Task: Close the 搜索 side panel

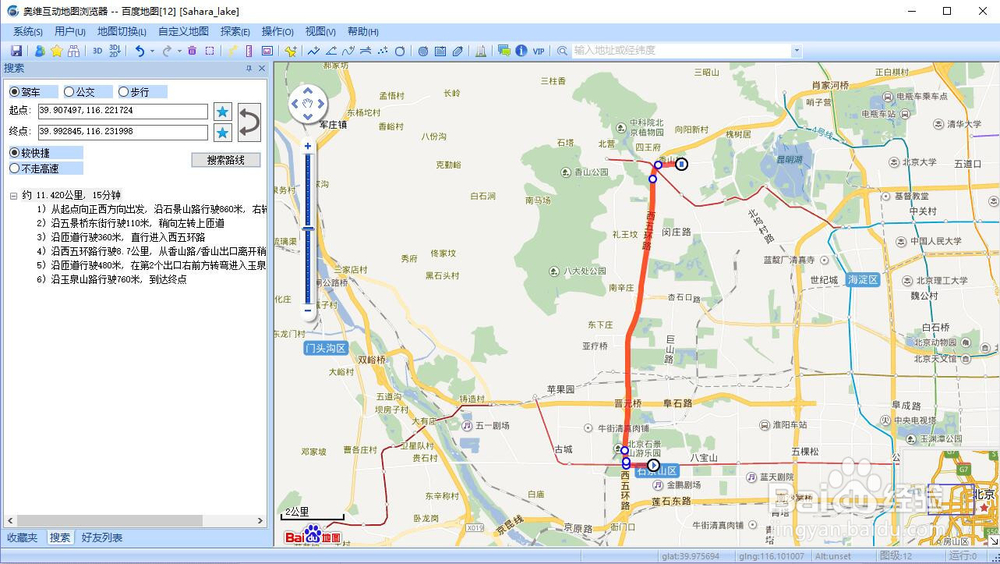Action: pos(261,68)
